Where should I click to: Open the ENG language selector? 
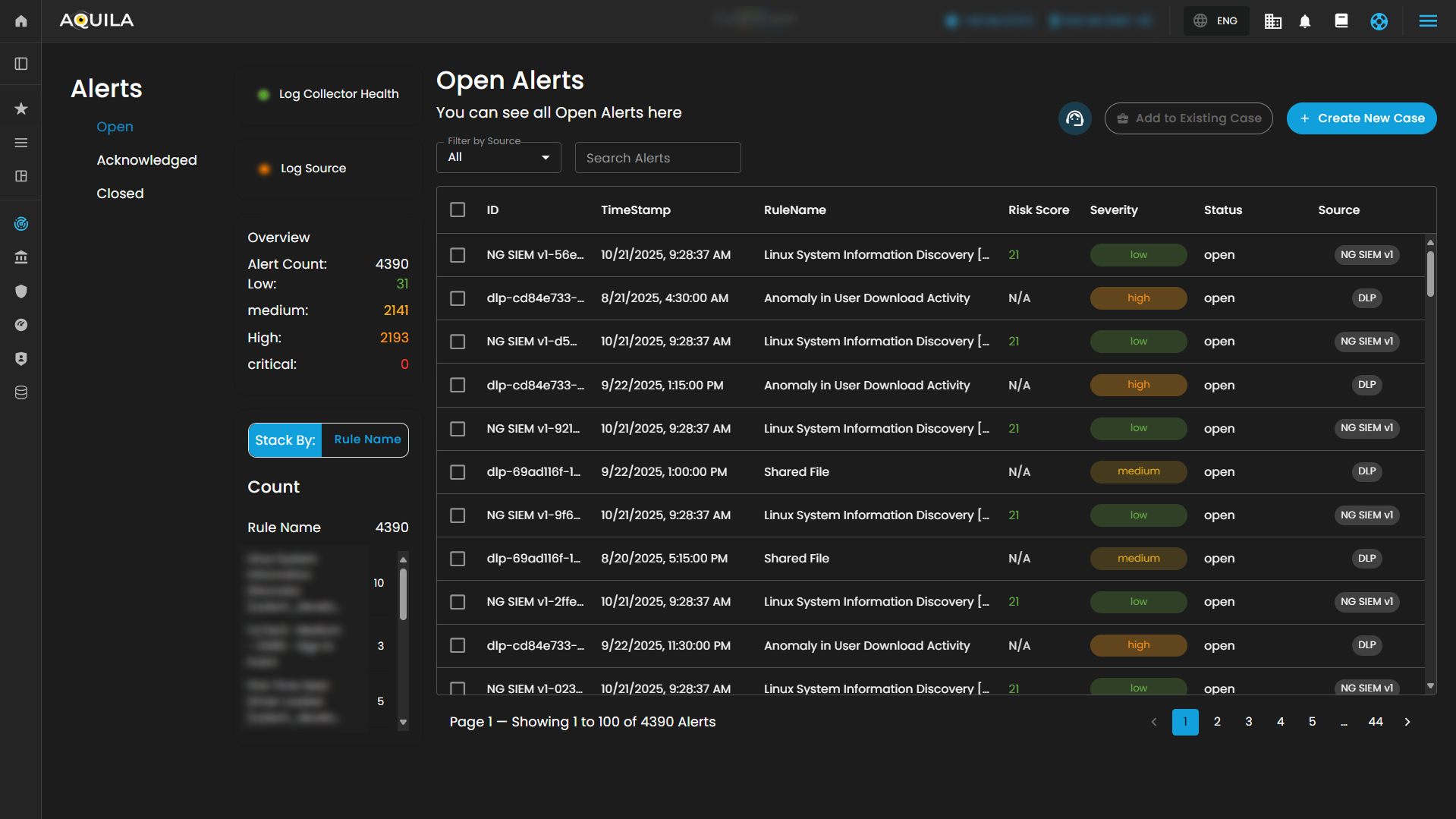1216,21
